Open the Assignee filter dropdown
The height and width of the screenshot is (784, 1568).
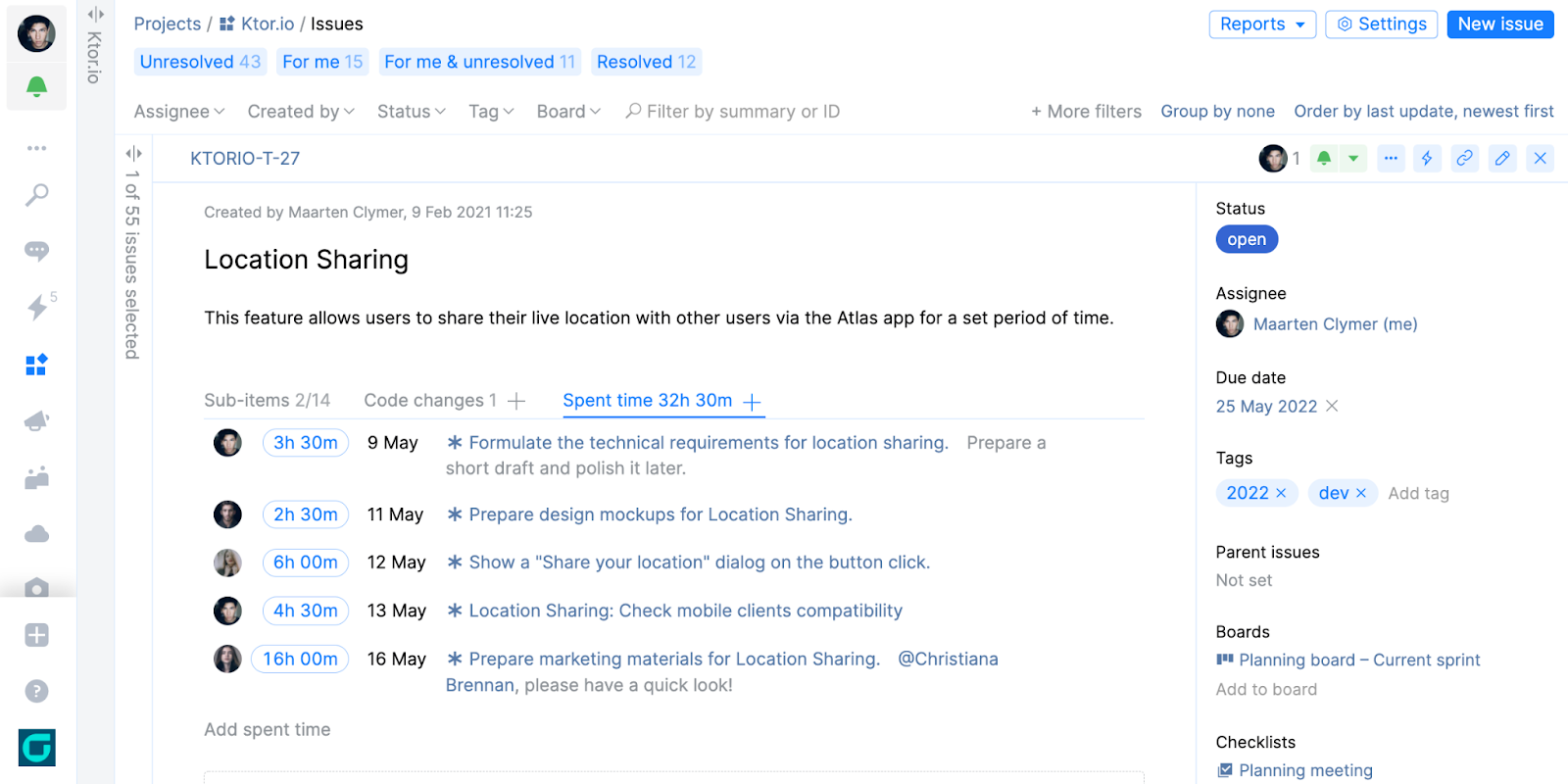pyautogui.click(x=179, y=112)
